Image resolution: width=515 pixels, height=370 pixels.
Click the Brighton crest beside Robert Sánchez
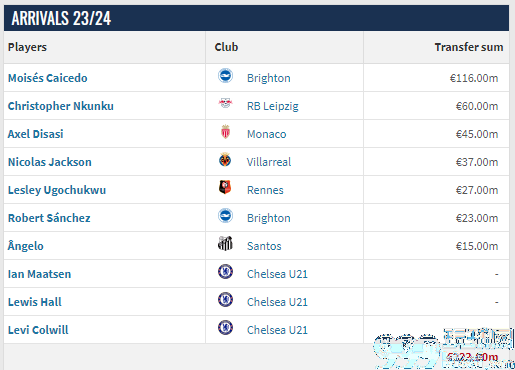pyautogui.click(x=225, y=216)
